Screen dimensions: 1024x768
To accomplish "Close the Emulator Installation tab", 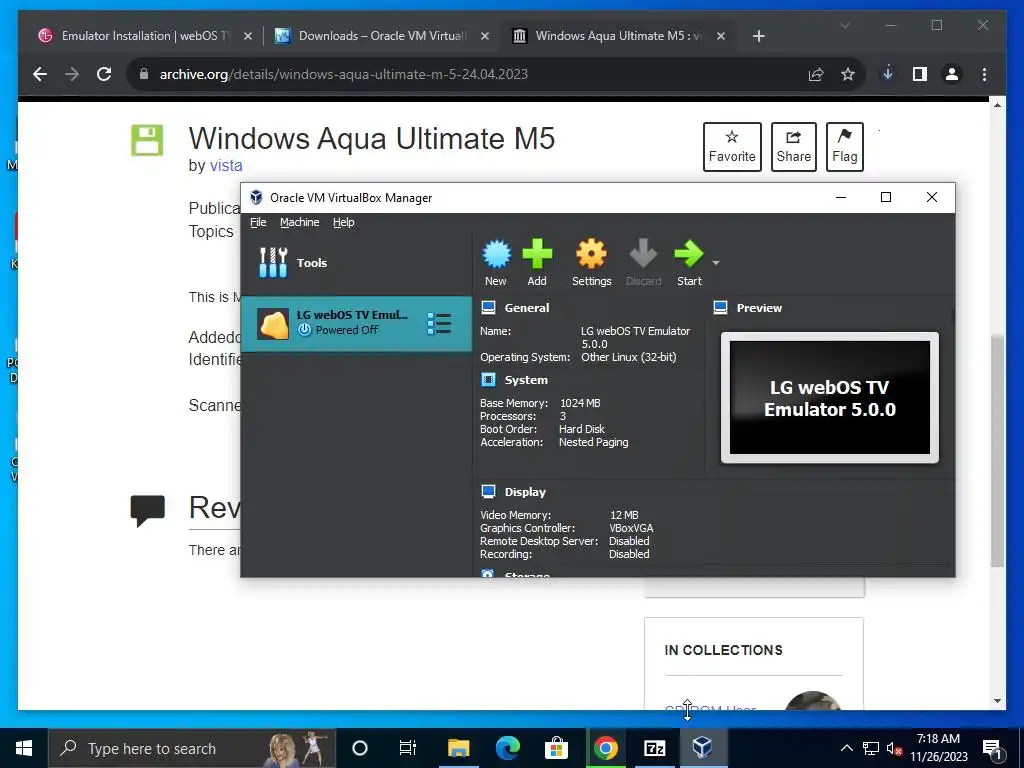I will click(248, 36).
